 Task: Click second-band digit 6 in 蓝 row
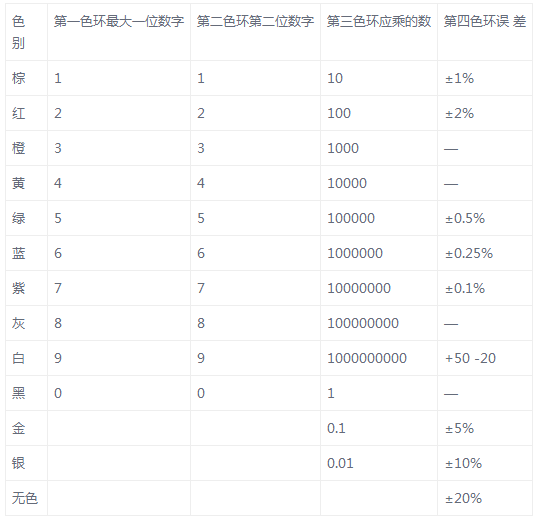[x=201, y=254]
